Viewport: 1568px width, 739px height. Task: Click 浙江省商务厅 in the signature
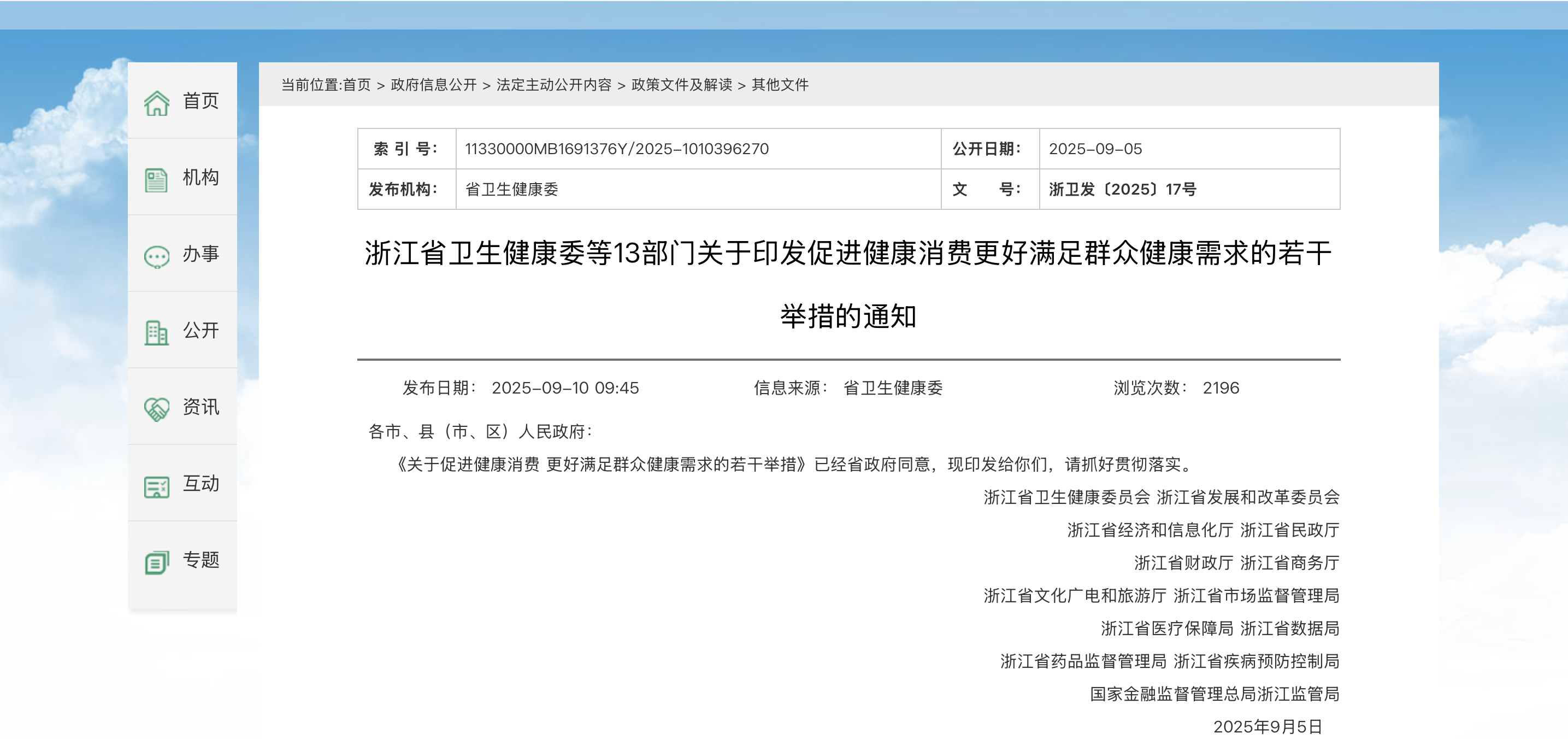[1289, 563]
